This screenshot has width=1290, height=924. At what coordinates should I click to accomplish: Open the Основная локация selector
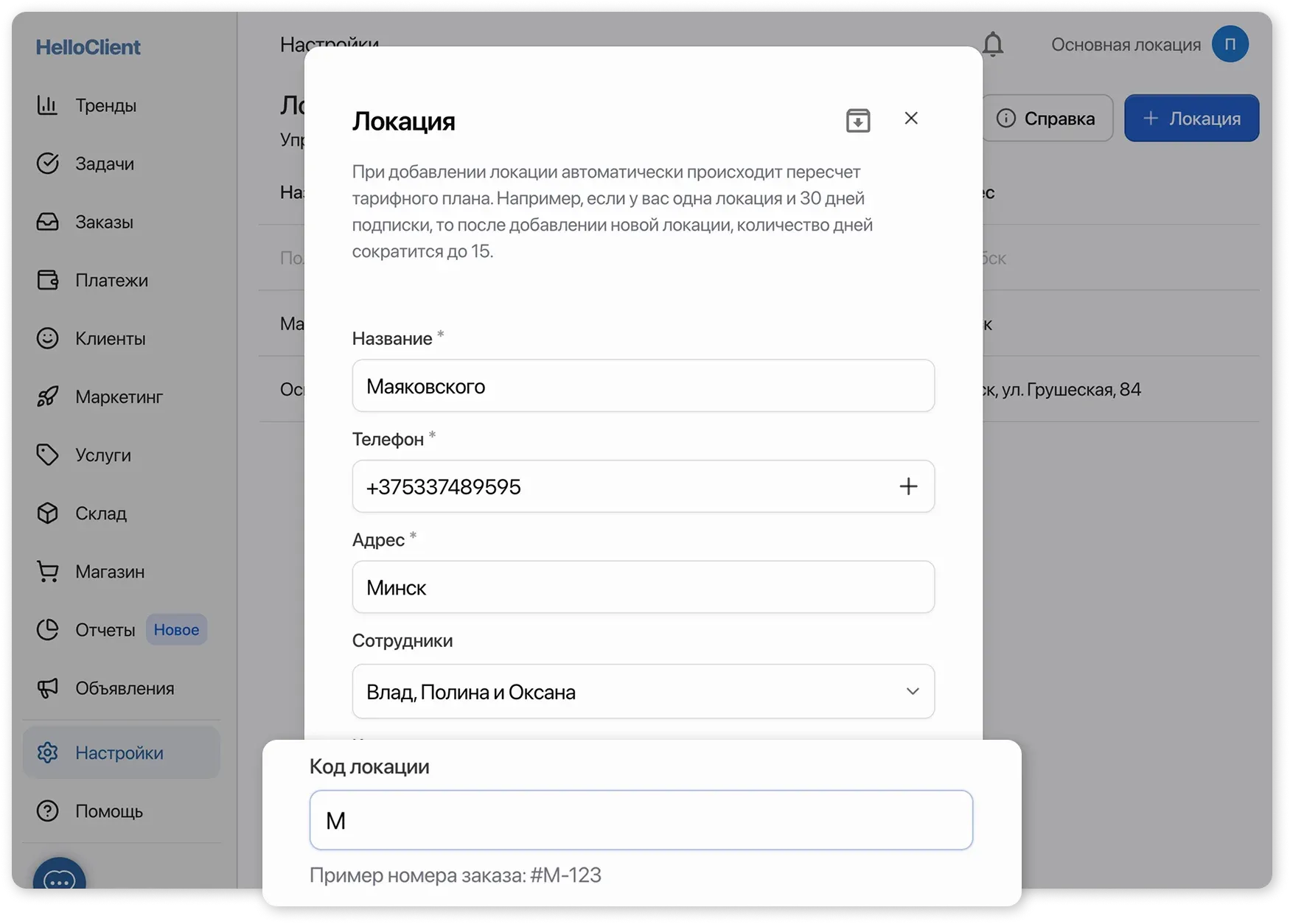point(1126,45)
